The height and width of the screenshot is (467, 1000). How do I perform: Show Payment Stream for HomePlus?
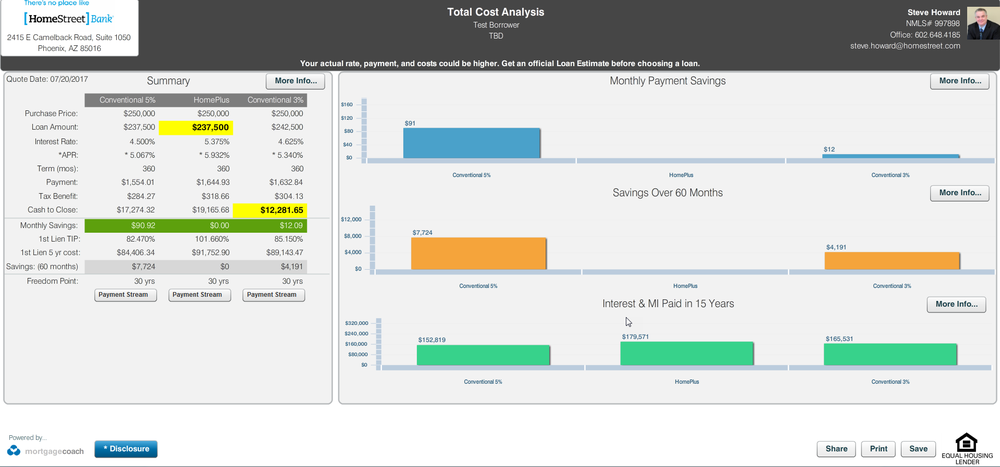[198, 295]
